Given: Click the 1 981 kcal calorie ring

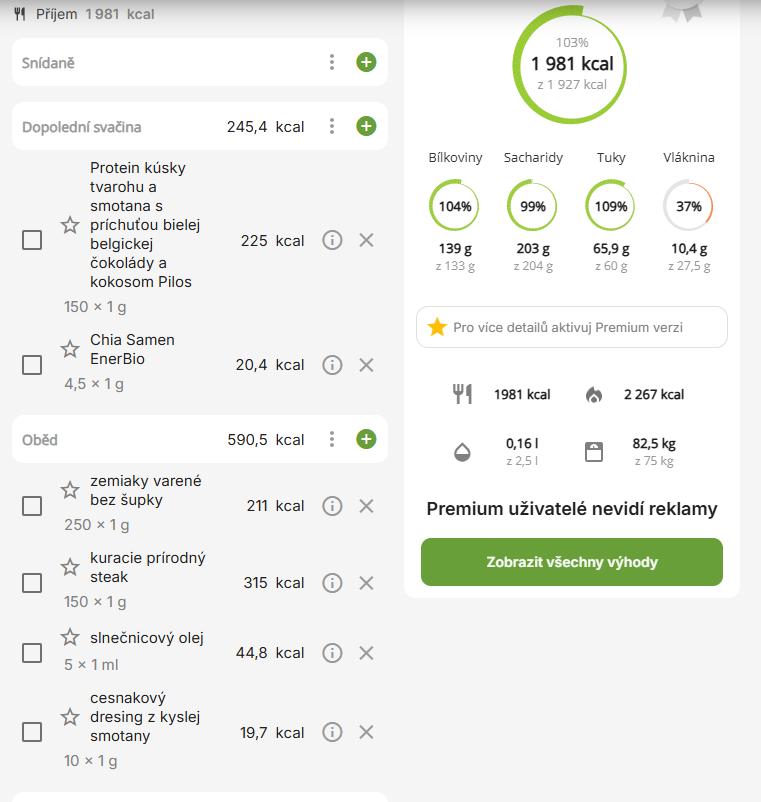Looking at the screenshot, I should click(571, 65).
